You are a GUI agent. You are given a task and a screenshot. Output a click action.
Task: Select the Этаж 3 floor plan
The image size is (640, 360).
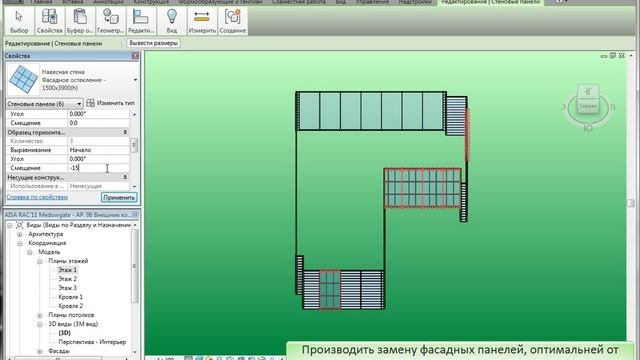pos(67,288)
